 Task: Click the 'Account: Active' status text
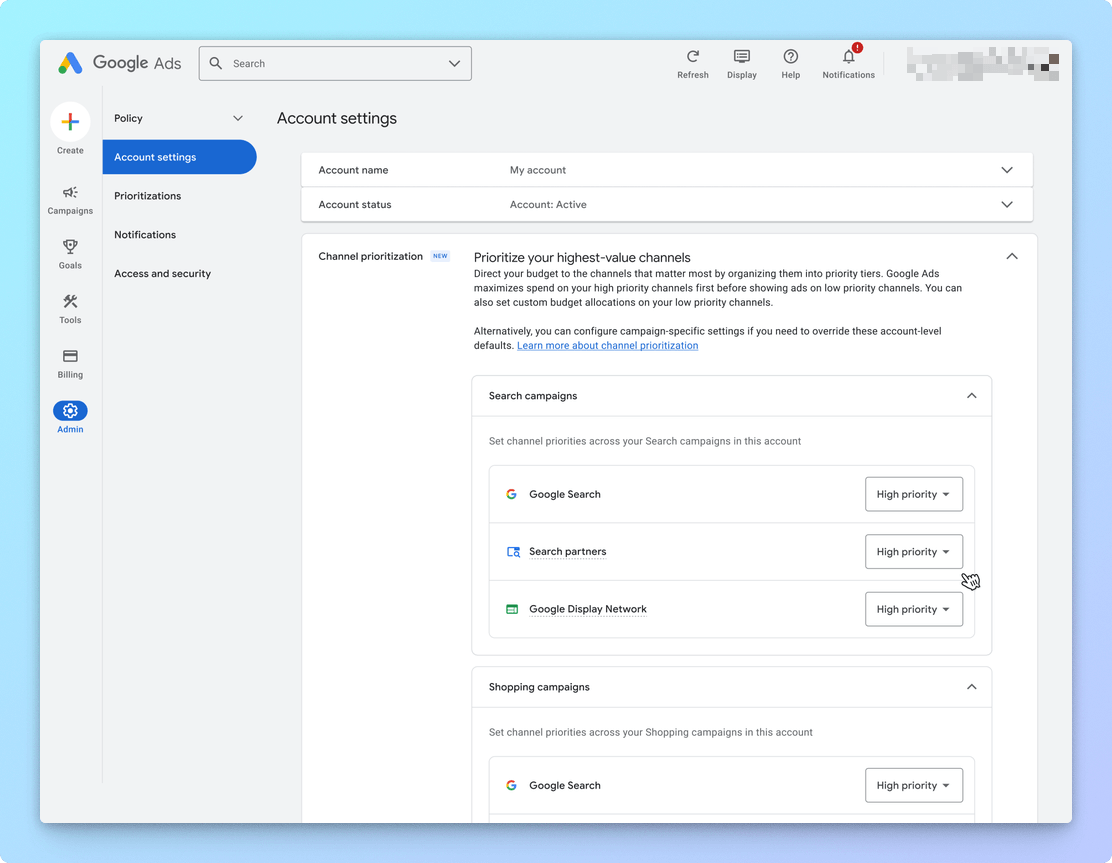(548, 204)
